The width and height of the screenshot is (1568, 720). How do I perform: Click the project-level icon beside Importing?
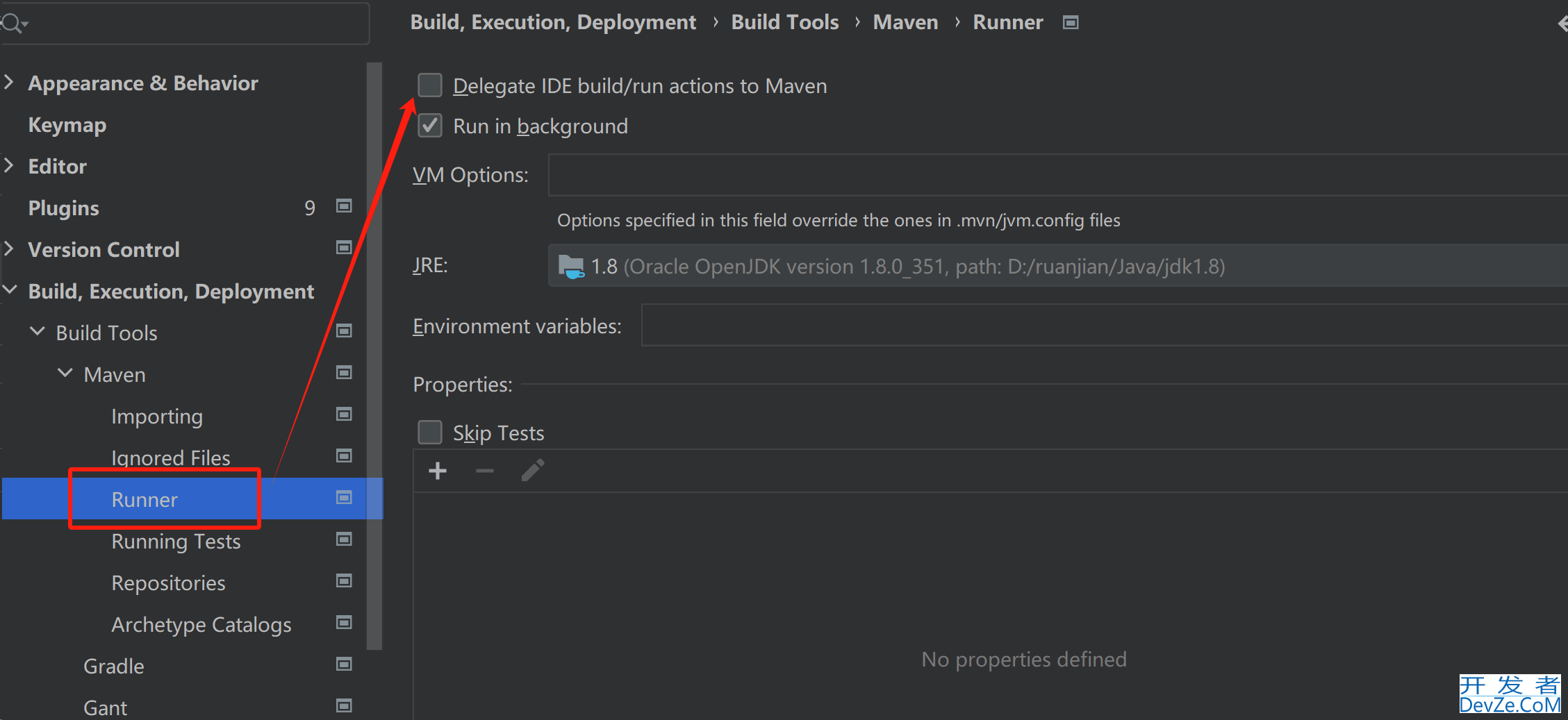(344, 415)
